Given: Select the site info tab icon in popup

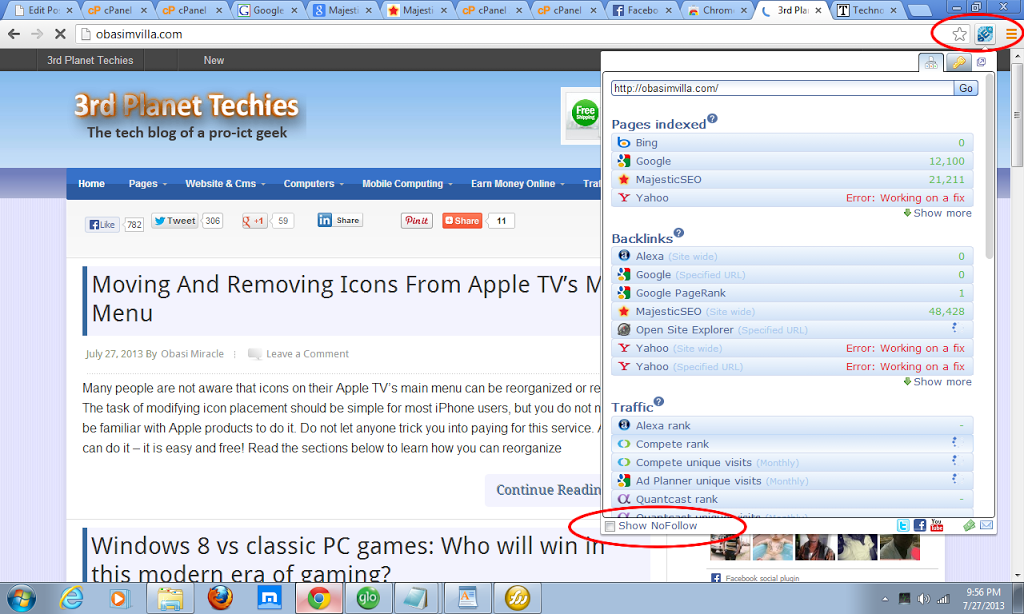Looking at the screenshot, I should point(931,63).
